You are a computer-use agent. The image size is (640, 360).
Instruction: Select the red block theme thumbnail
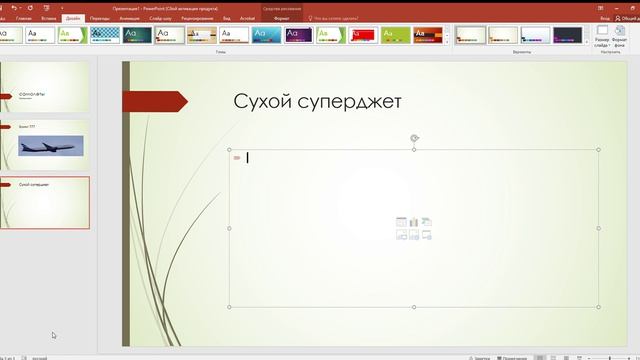click(x=363, y=35)
